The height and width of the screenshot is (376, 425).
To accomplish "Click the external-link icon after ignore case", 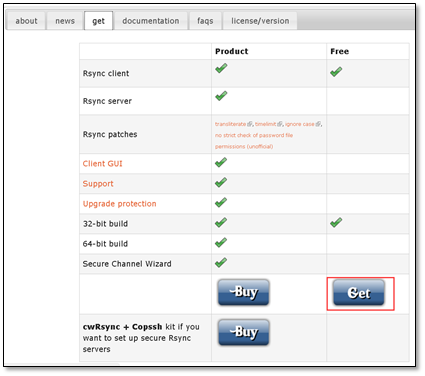I will (x=318, y=124).
